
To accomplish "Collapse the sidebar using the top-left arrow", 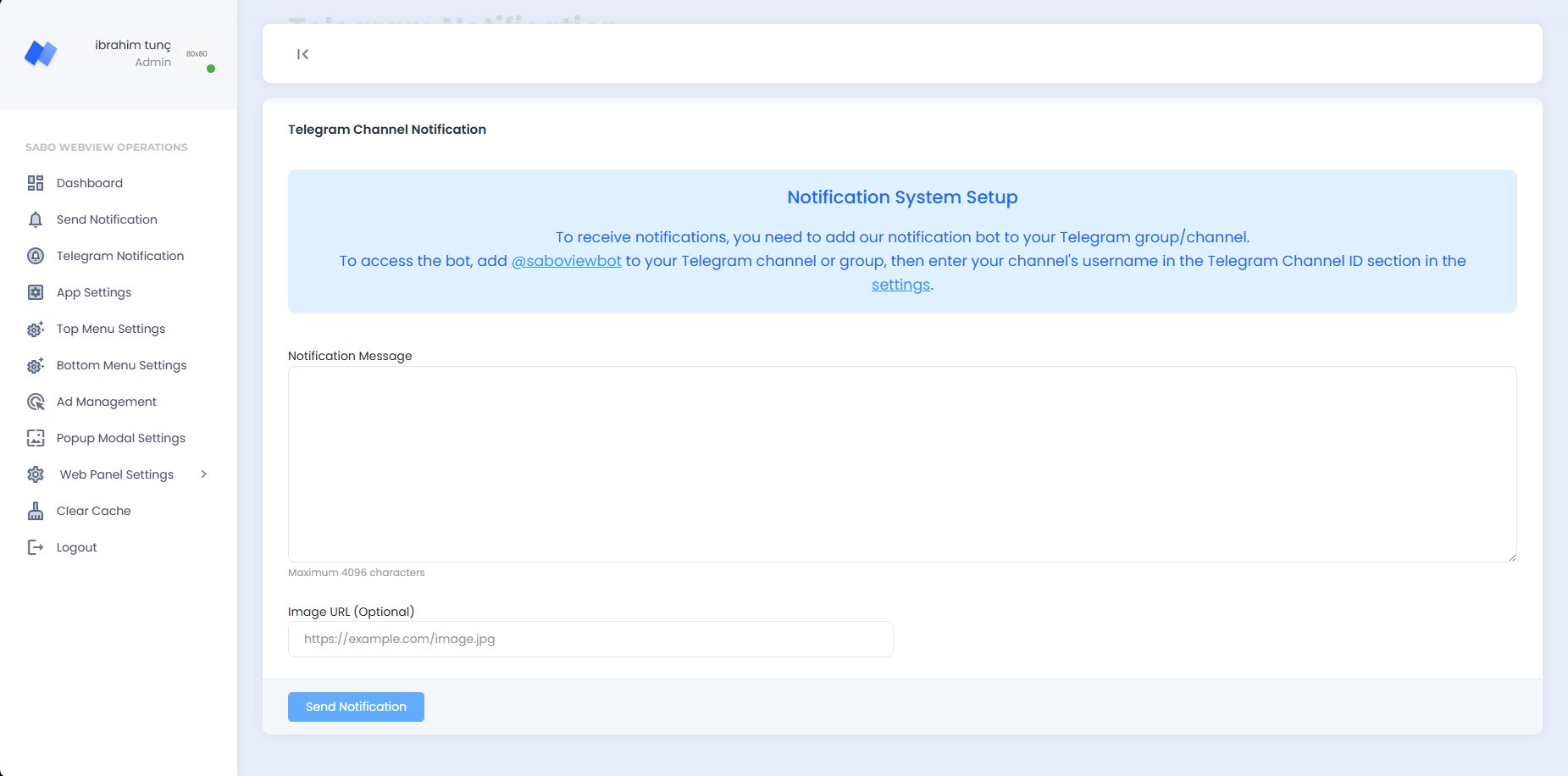I will tap(303, 53).
